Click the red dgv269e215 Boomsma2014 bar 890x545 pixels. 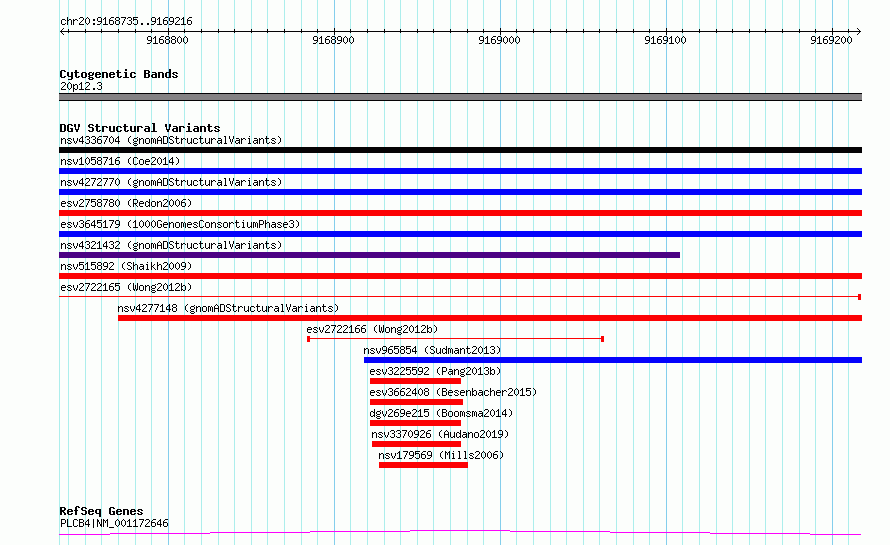[415, 423]
